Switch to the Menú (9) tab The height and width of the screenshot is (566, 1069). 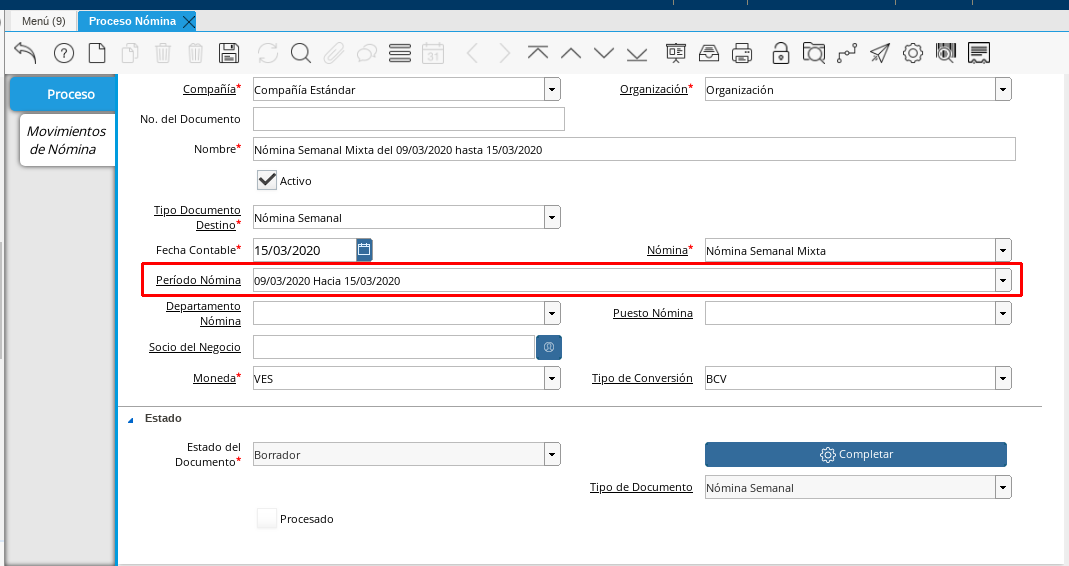coord(43,21)
